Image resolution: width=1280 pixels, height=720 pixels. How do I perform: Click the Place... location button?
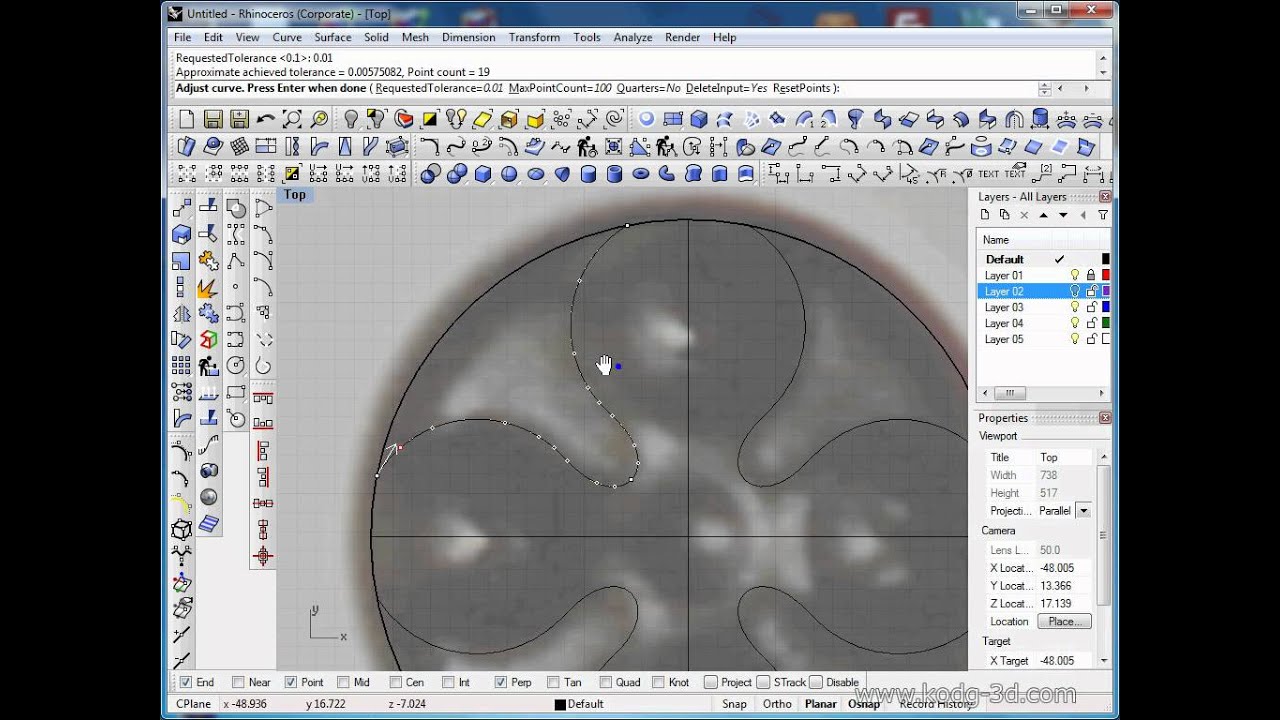pyautogui.click(x=1064, y=621)
